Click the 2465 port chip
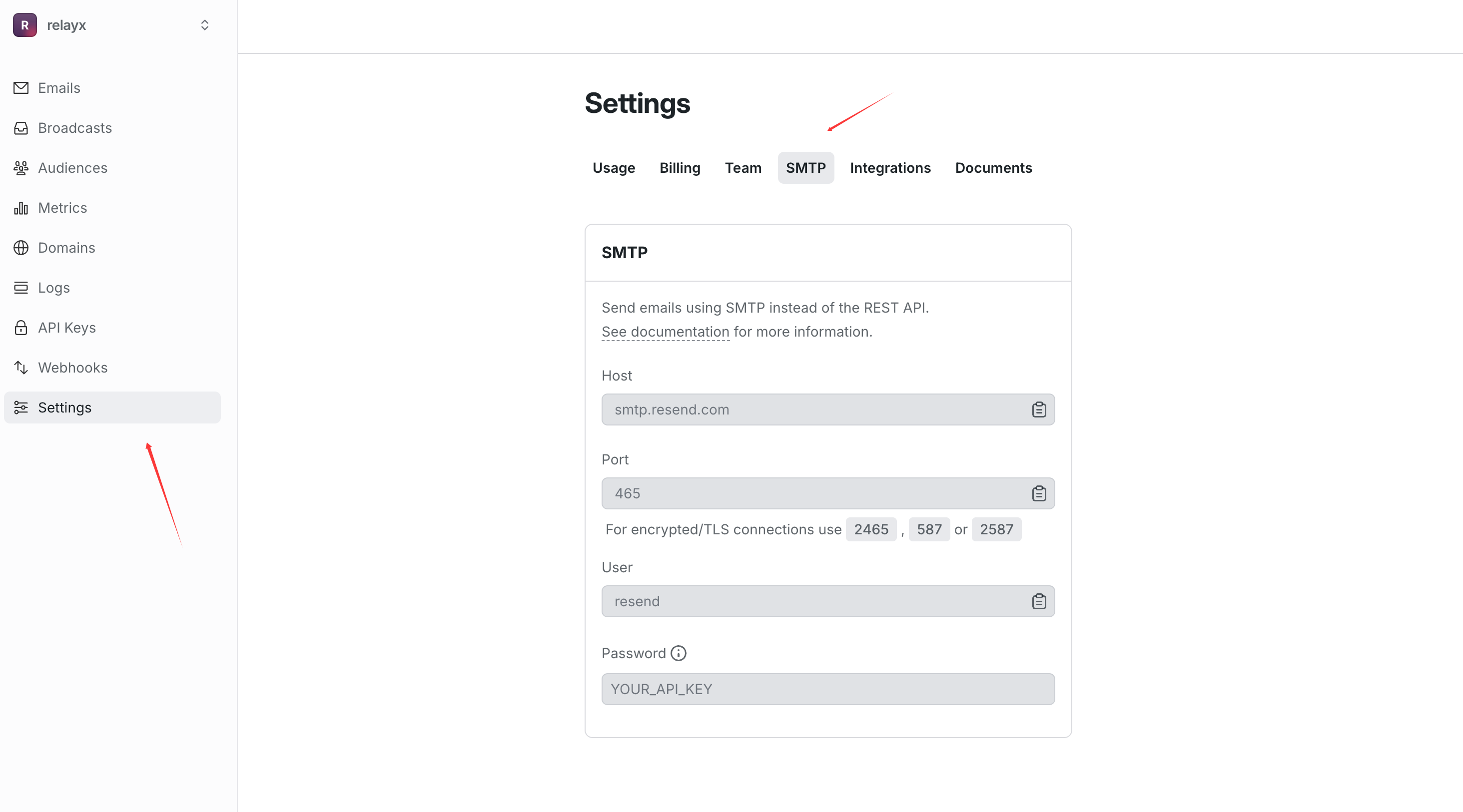The width and height of the screenshot is (1463, 812). [870, 529]
